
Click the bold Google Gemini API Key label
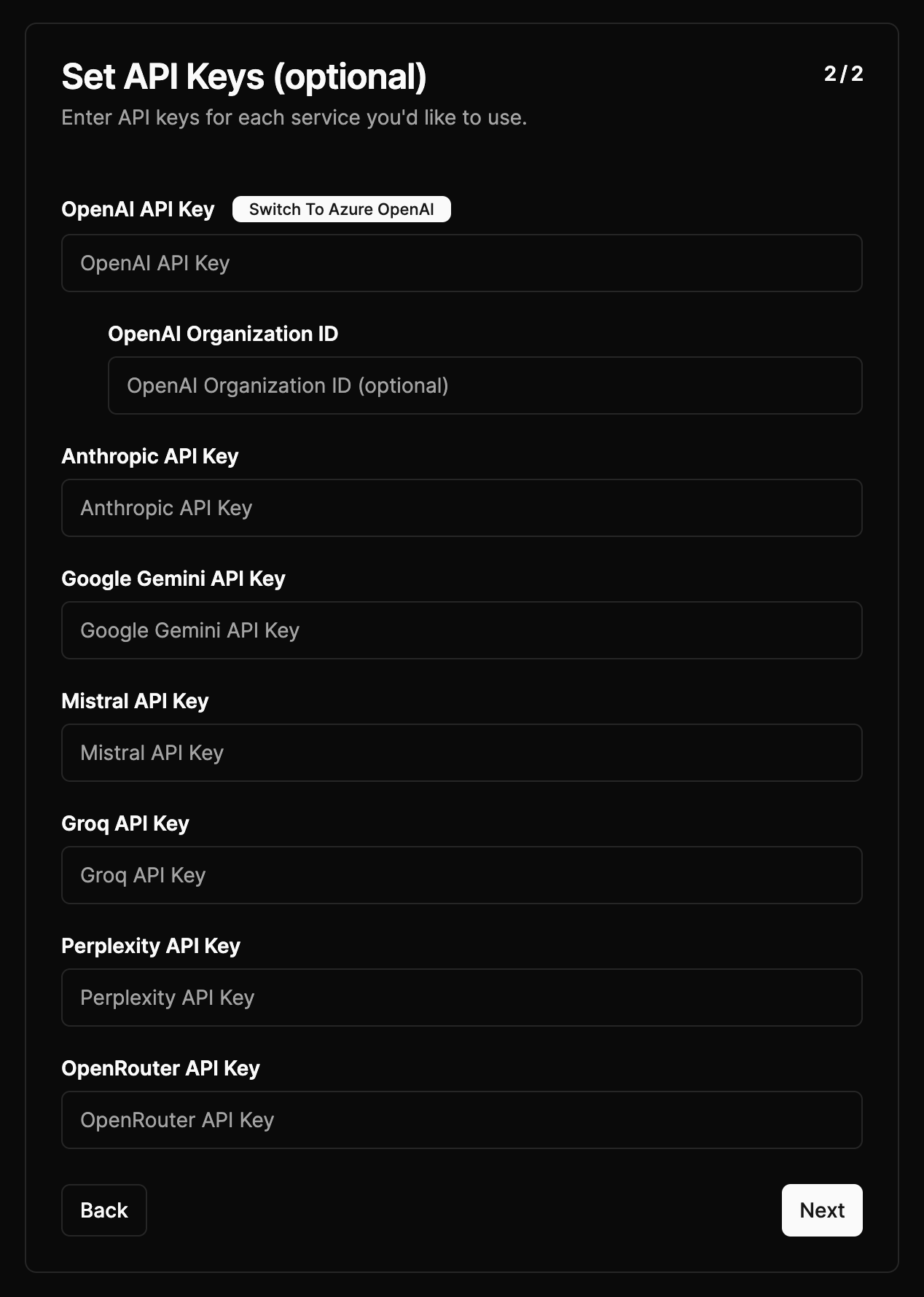(x=173, y=579)
